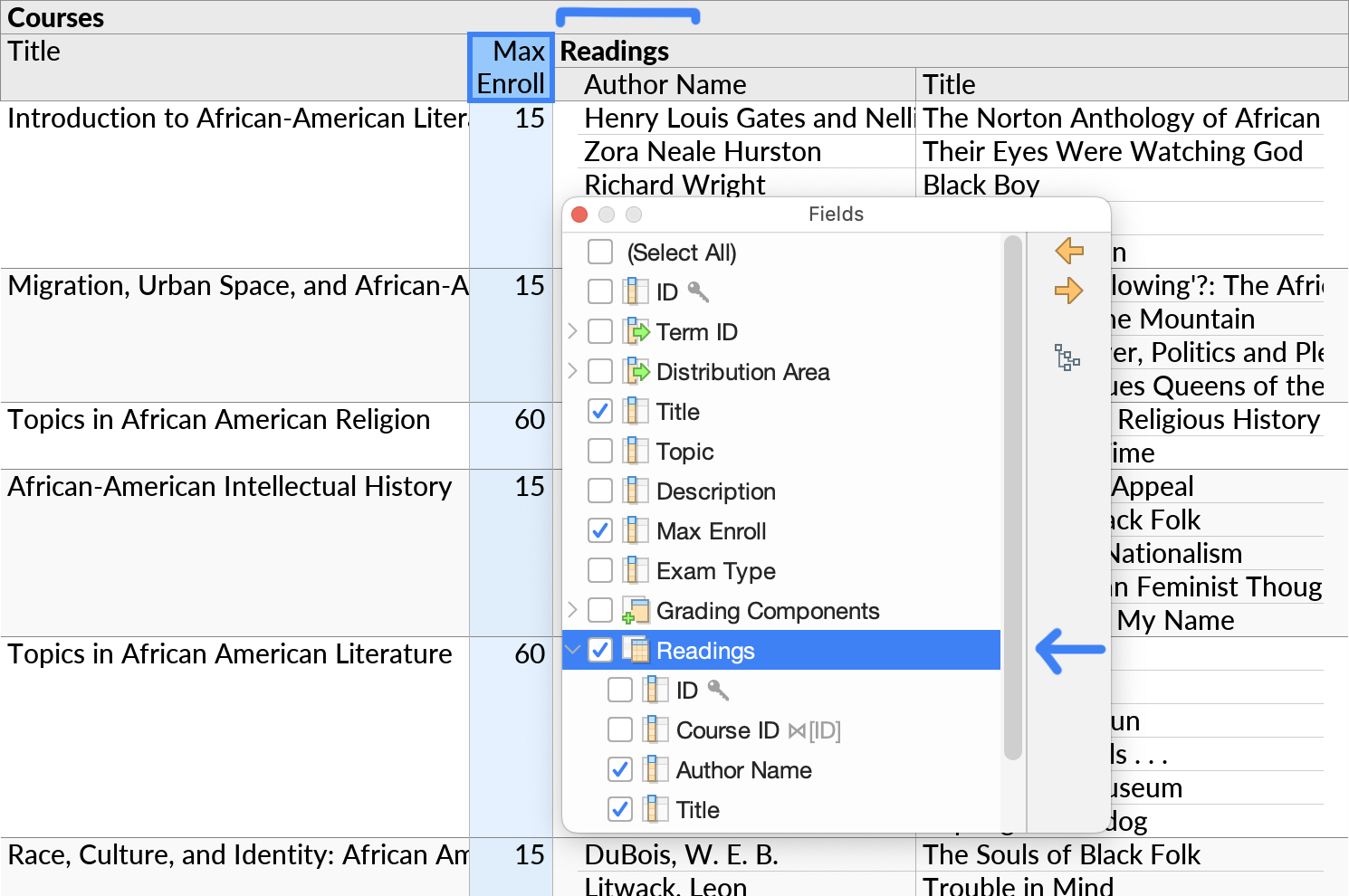Click the orange left arrow button
Viewport: 1349px width, 896px height.
(x=1069, y=251)
